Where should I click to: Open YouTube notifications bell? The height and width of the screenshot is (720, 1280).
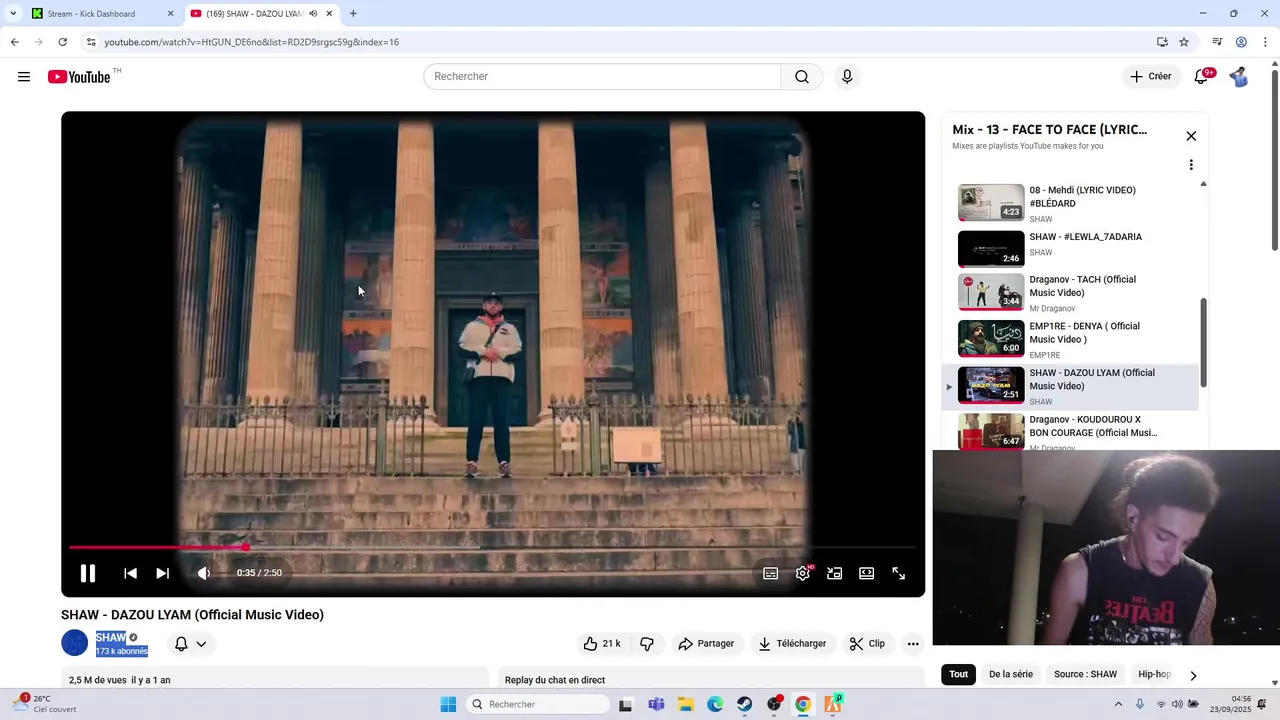pos(1201,77)
